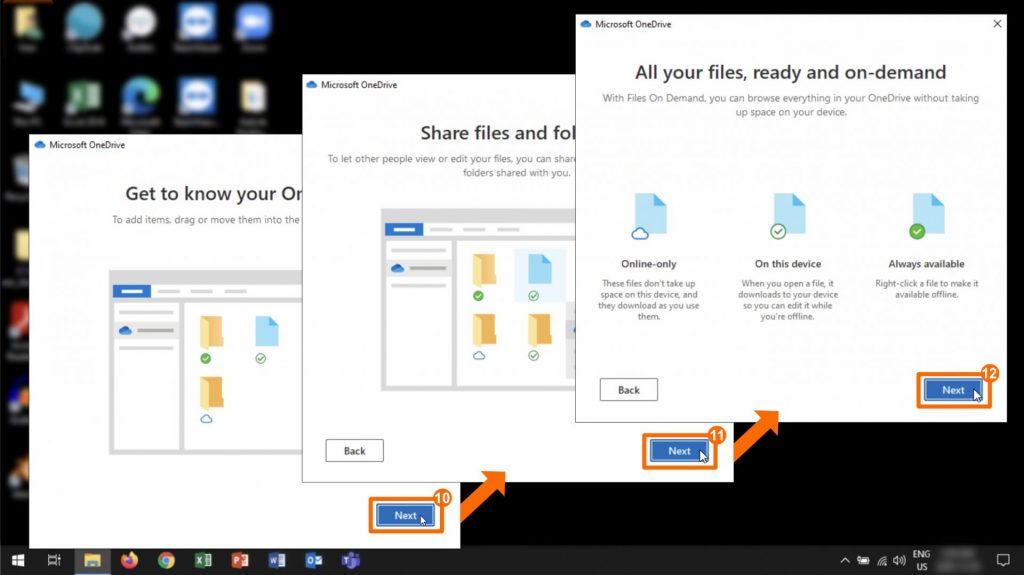Select the Online-only cloud file illustration
The image size is (1024, 575).
click(648, 217)
